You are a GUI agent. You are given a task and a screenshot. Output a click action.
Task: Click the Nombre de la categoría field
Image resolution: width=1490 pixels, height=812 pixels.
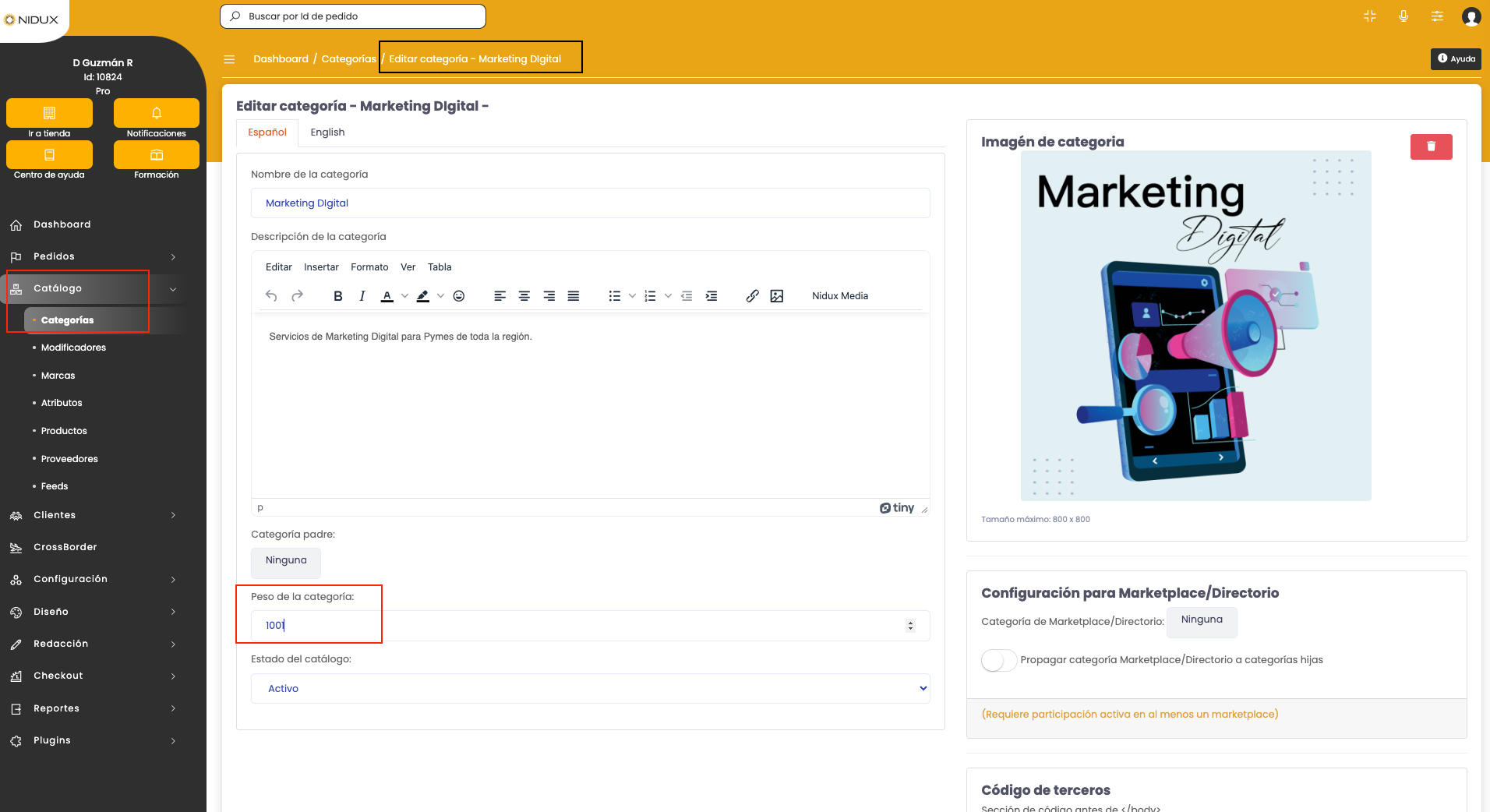pyautogui.click(x=590, y=203)
